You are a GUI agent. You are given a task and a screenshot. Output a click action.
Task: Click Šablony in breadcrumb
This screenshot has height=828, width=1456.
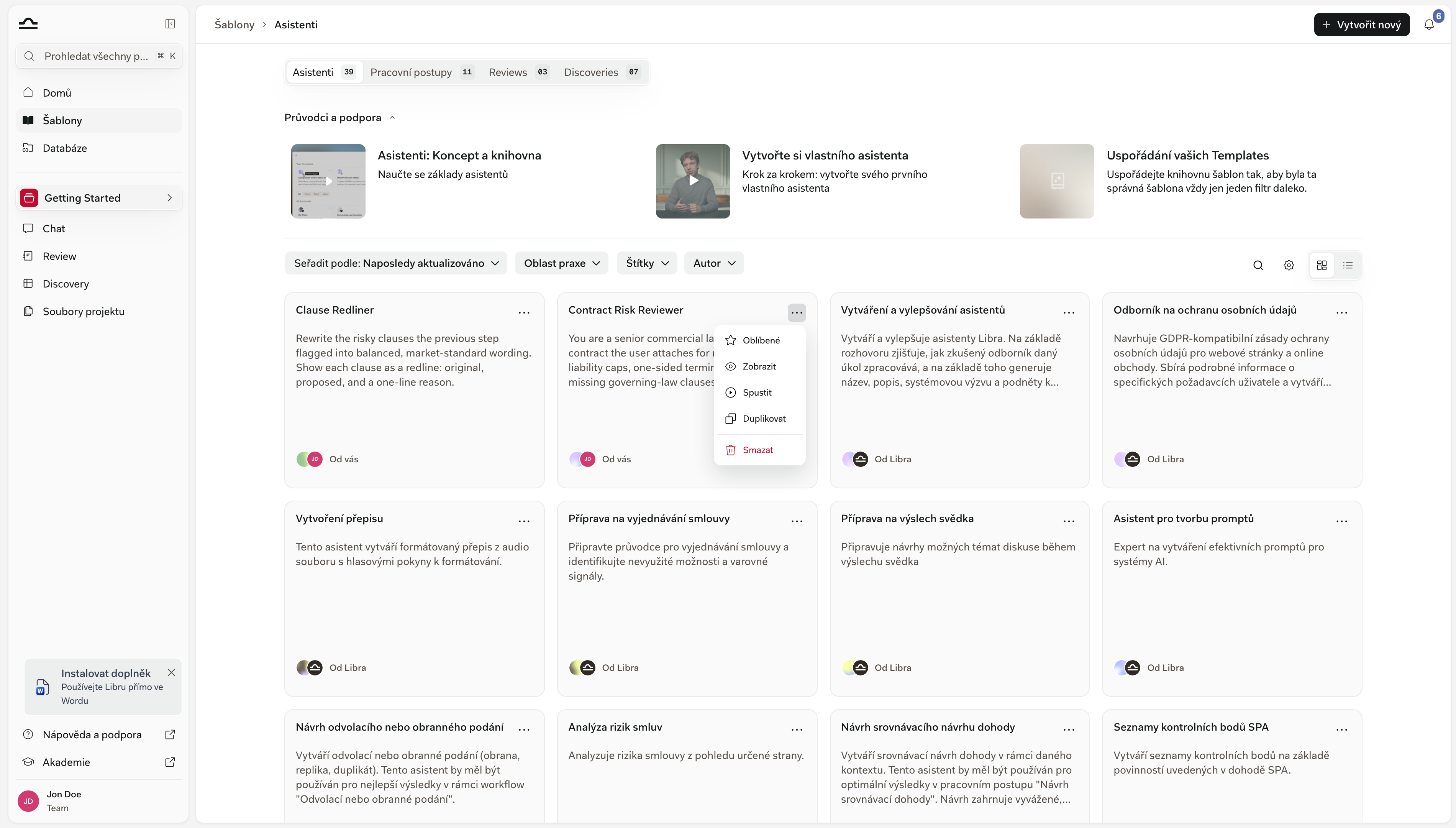click(234, 25)
